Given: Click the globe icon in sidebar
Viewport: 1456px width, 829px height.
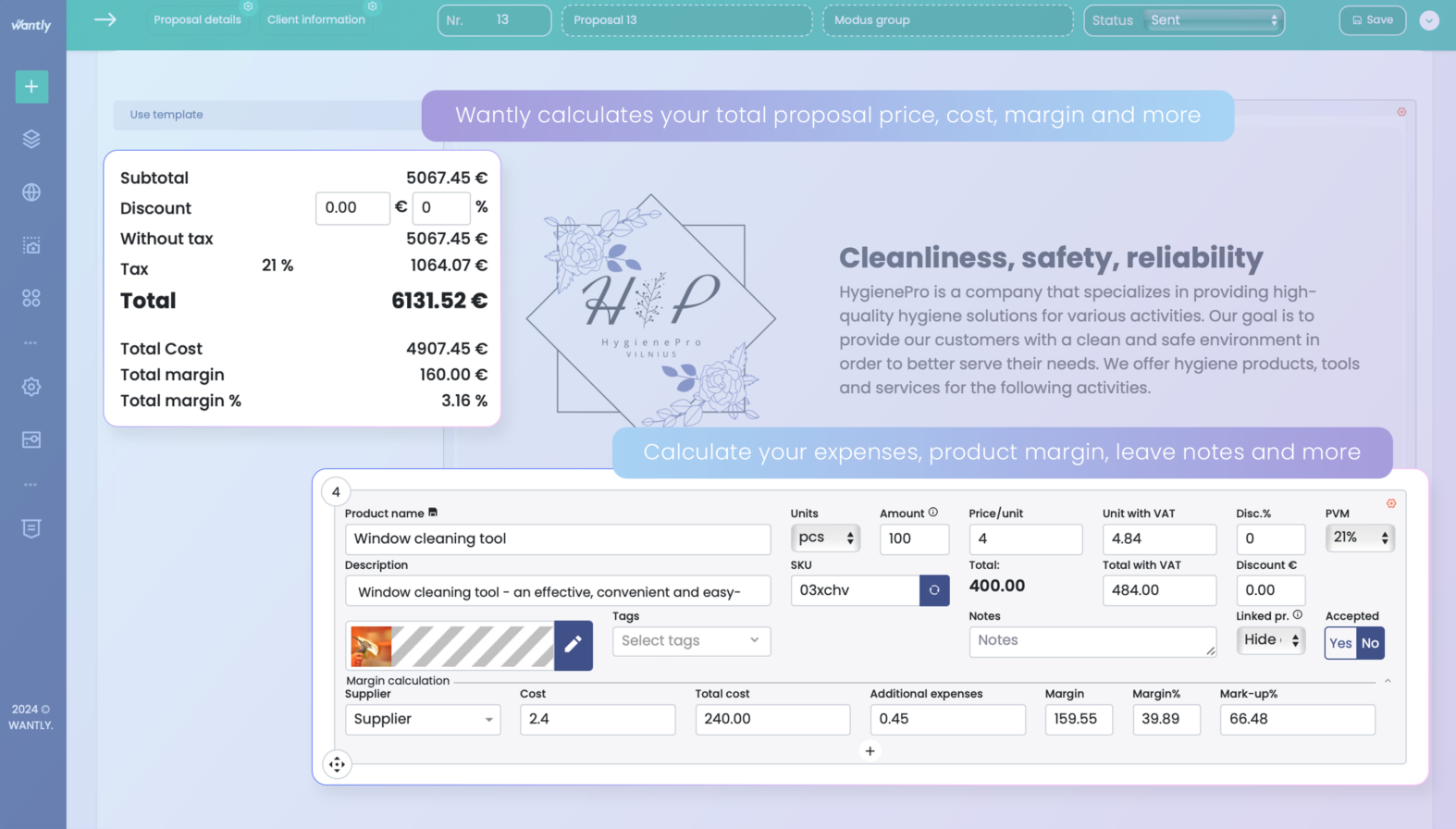Looking at the screenshot, I should [31, 192].
